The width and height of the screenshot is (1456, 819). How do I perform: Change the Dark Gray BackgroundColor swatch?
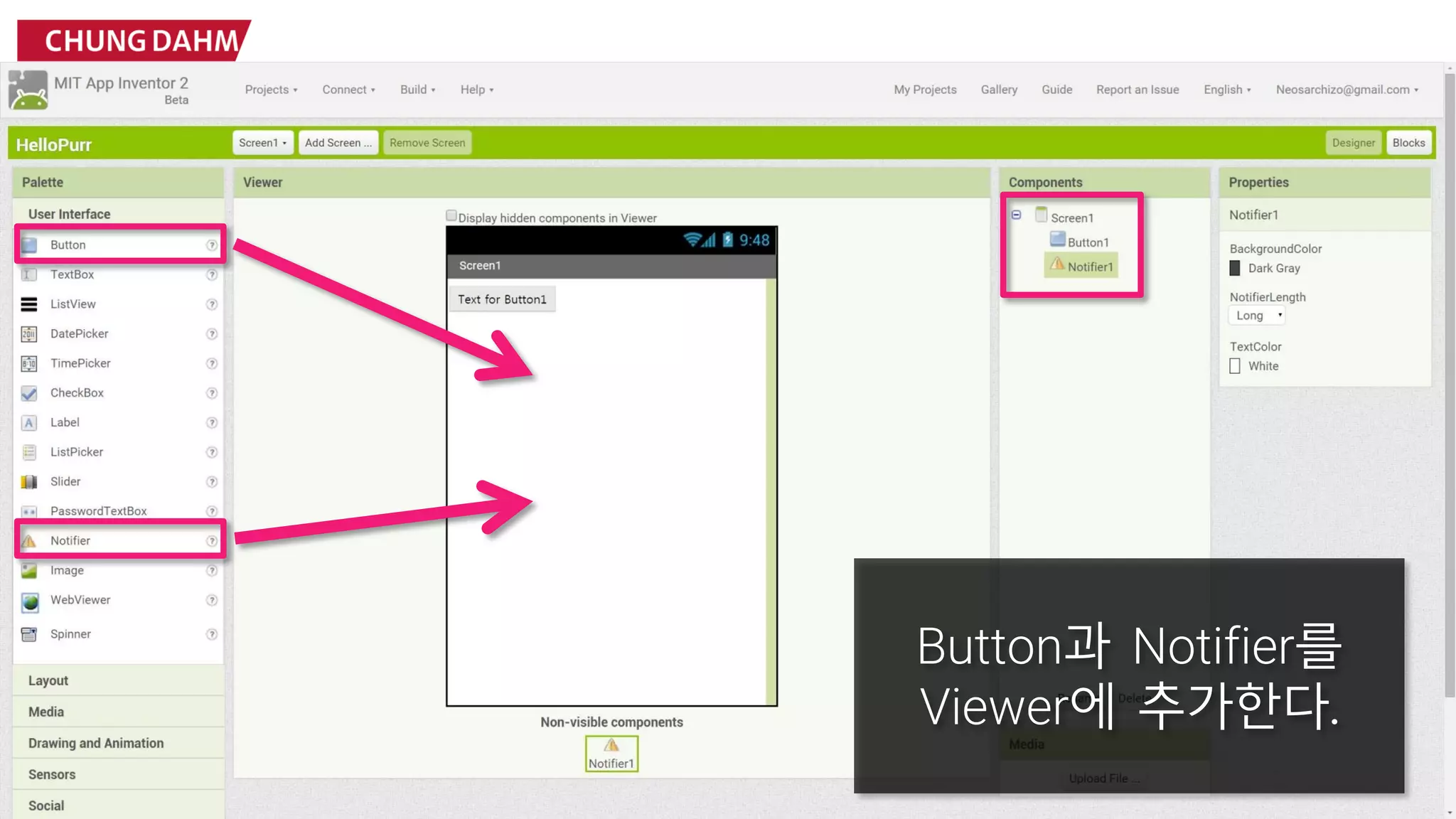(1235, 268)
